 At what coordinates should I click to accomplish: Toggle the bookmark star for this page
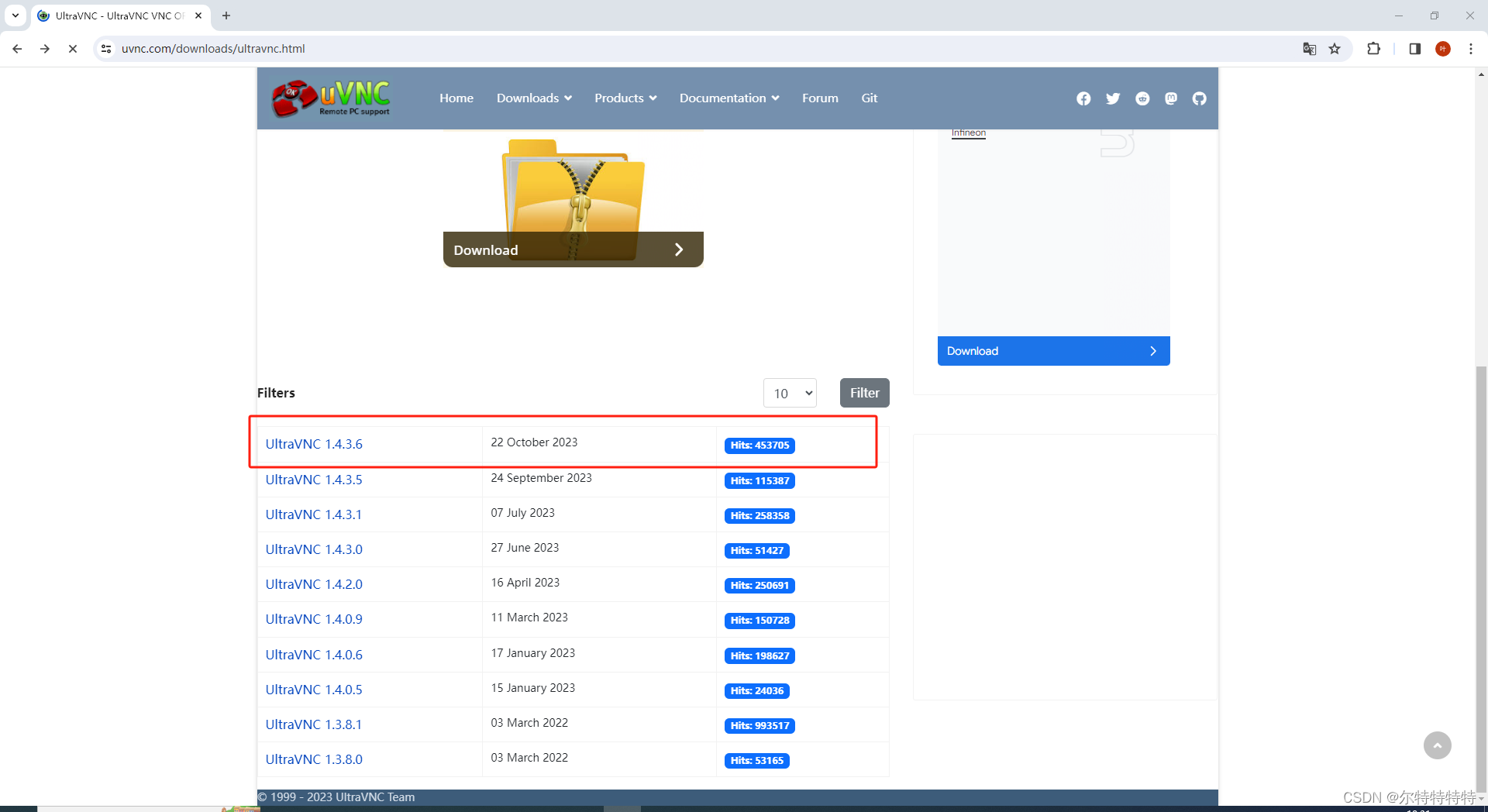click(1335, 48)
